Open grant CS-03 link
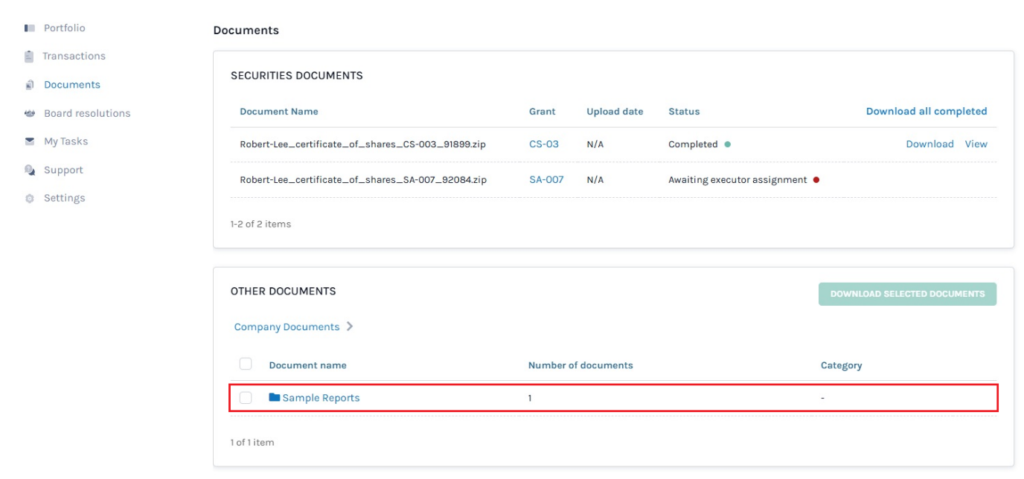The height and width of the screenshot is (479, 1024). pos(543,144)
